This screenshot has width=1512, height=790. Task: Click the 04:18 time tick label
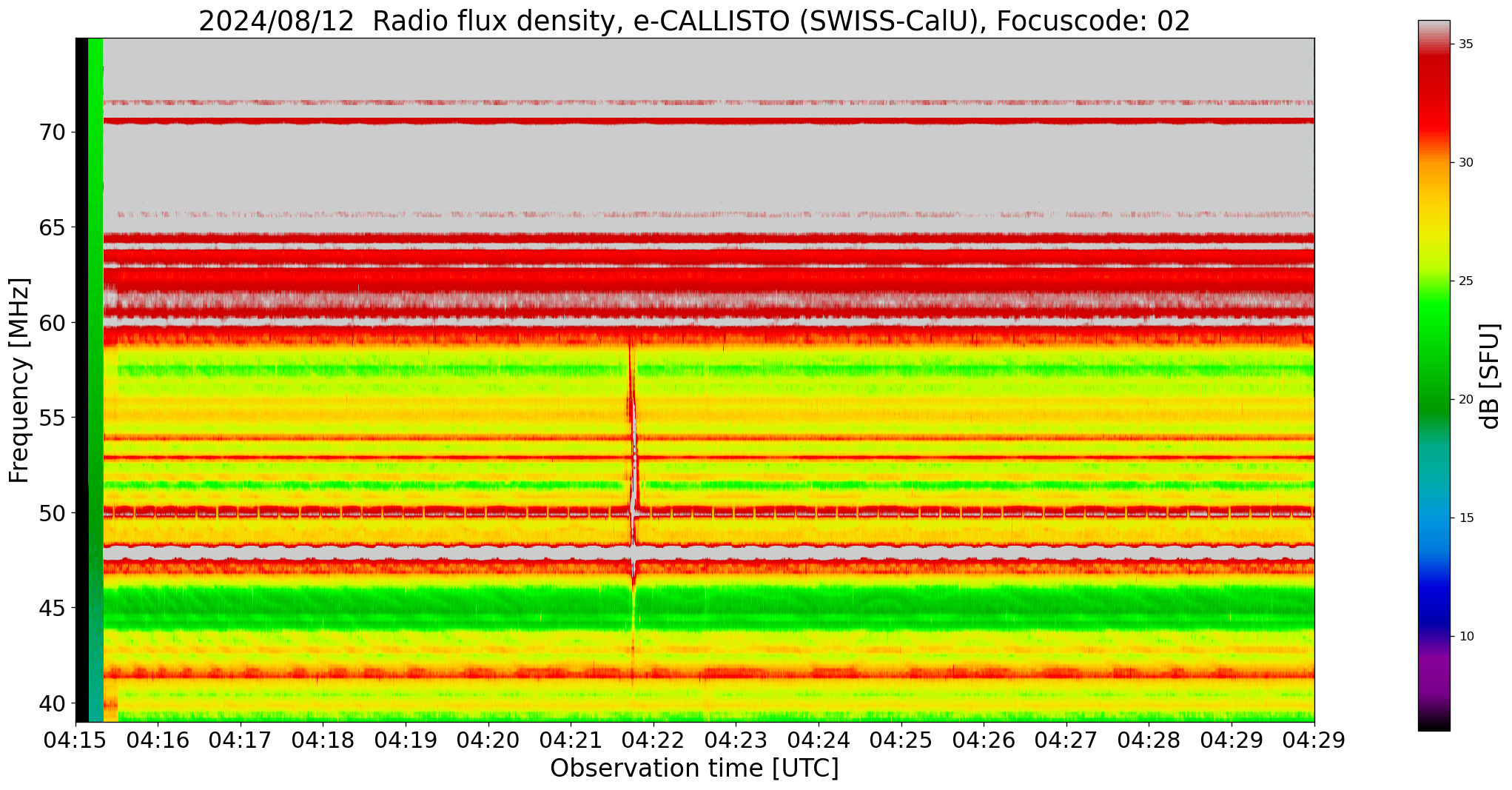(323, 740)
